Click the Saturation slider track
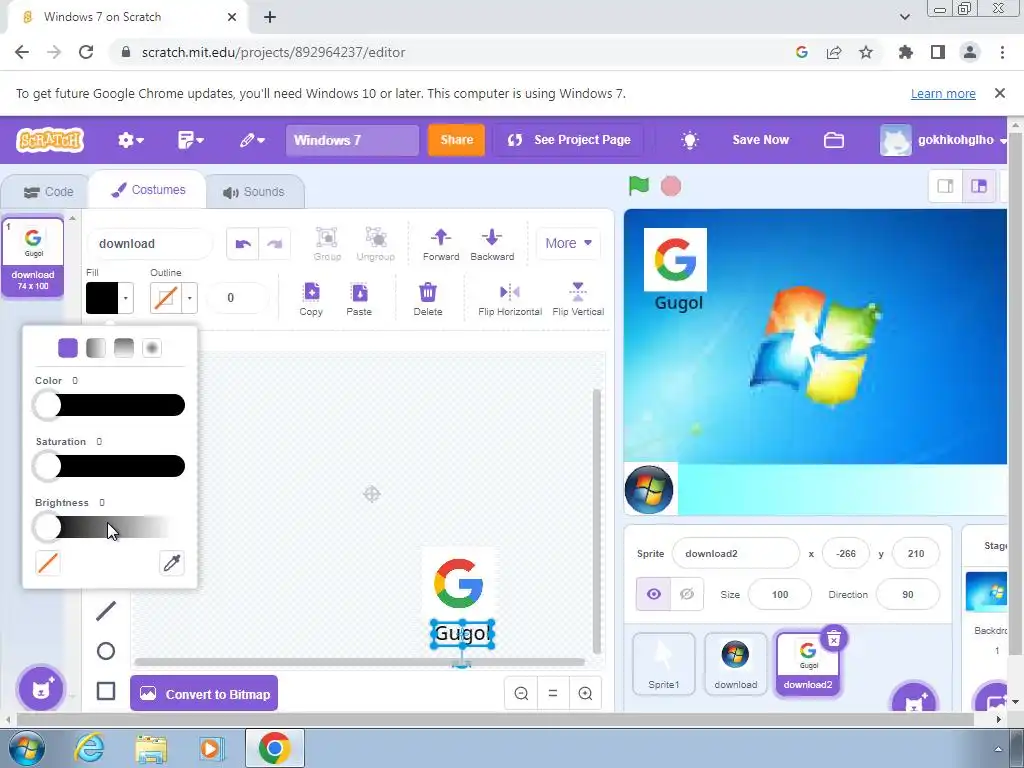This screenshot has height=768, width=1024. tap(110, 466)
